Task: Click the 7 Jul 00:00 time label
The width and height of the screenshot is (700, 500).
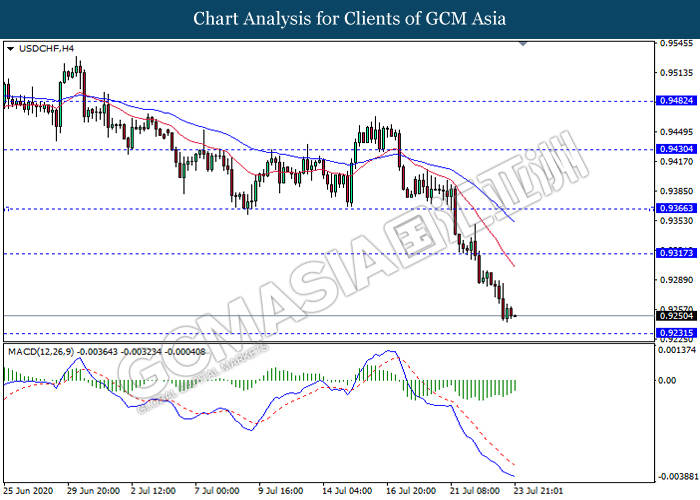Action: (x=217, y=491)
